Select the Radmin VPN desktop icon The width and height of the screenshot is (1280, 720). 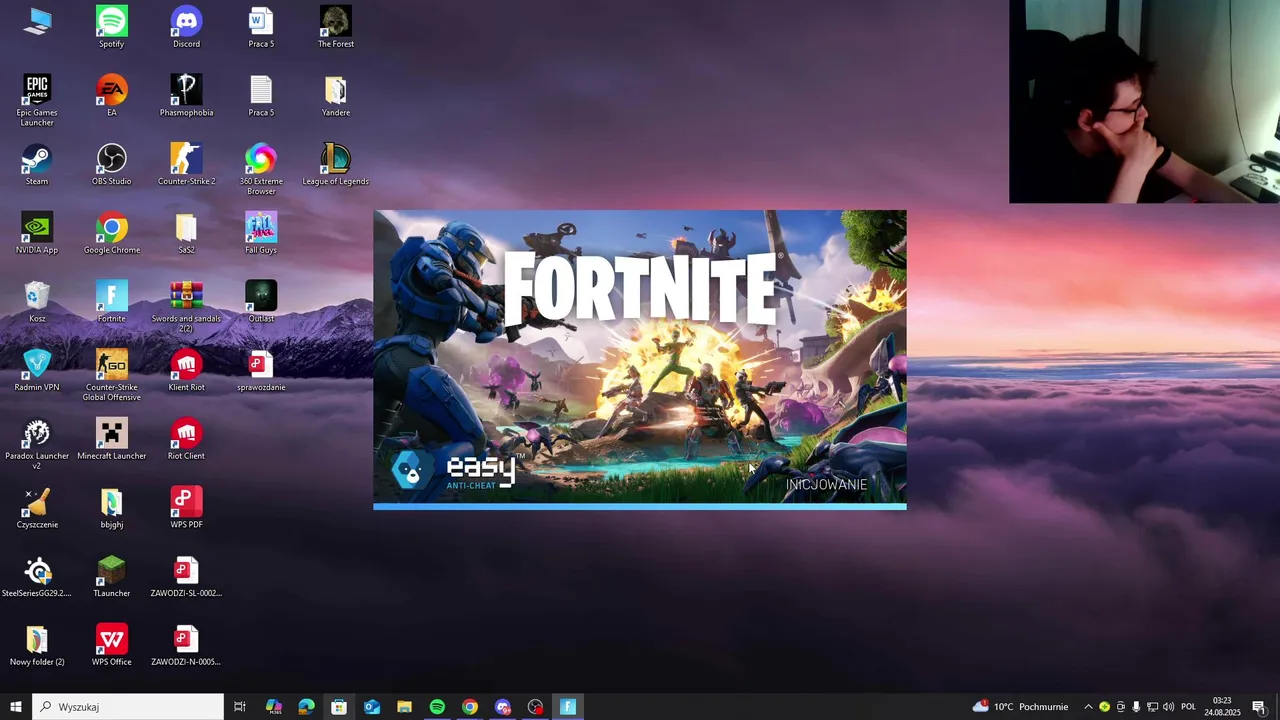37,370
